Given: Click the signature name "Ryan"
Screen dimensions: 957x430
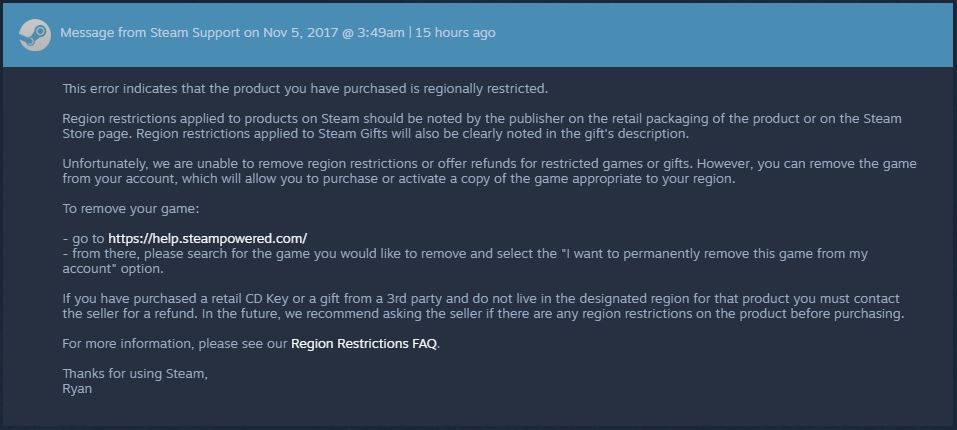Looking at the screenshot, I should pos(77,389).
